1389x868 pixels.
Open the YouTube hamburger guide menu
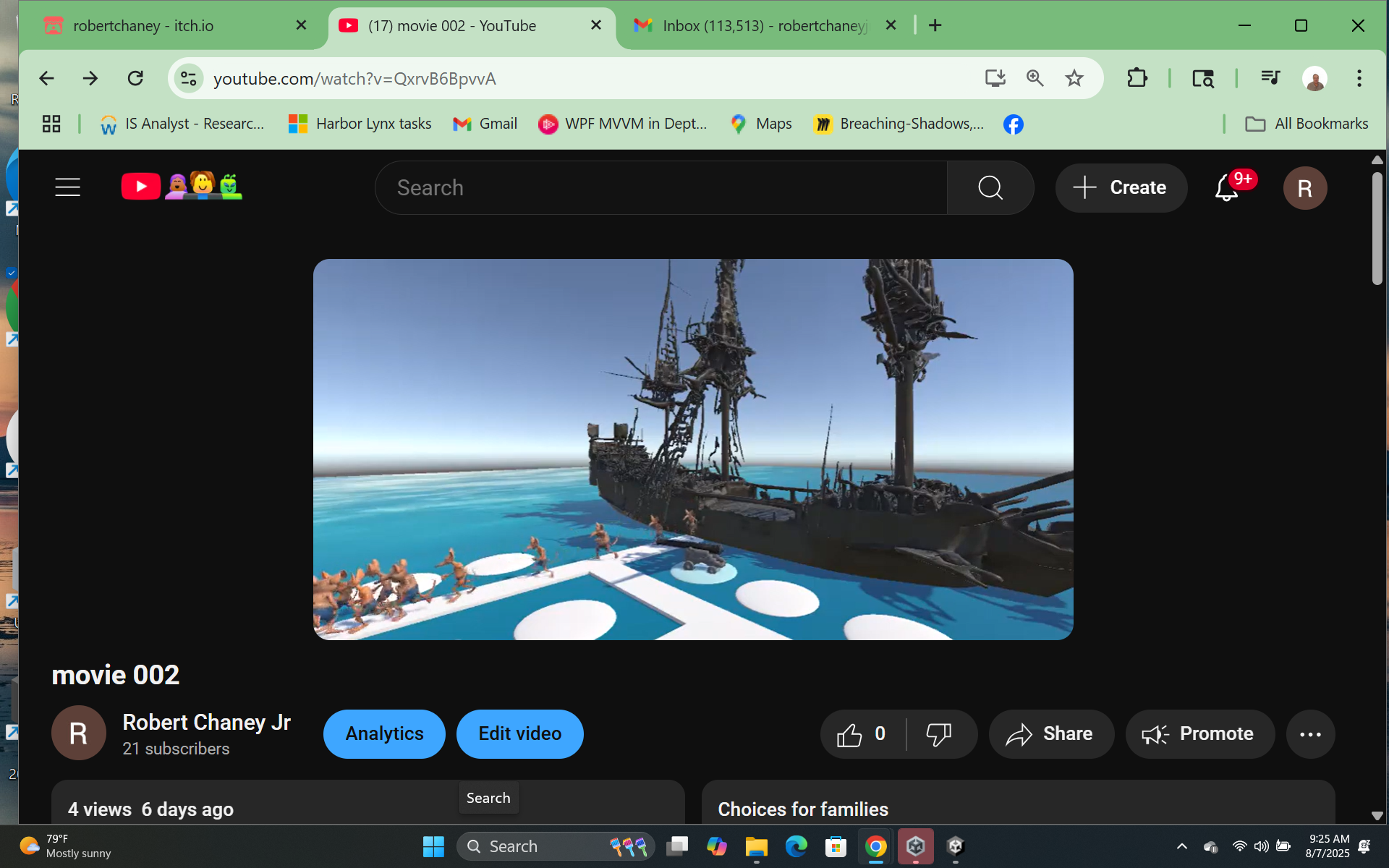(x=67, y=187)
